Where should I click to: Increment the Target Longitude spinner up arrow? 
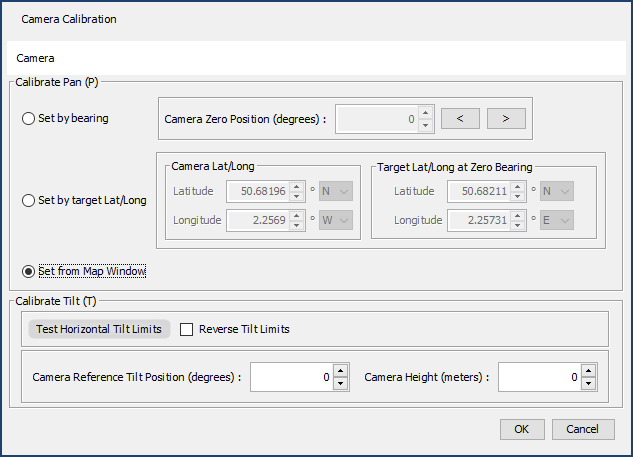click(x=518, y=216)
